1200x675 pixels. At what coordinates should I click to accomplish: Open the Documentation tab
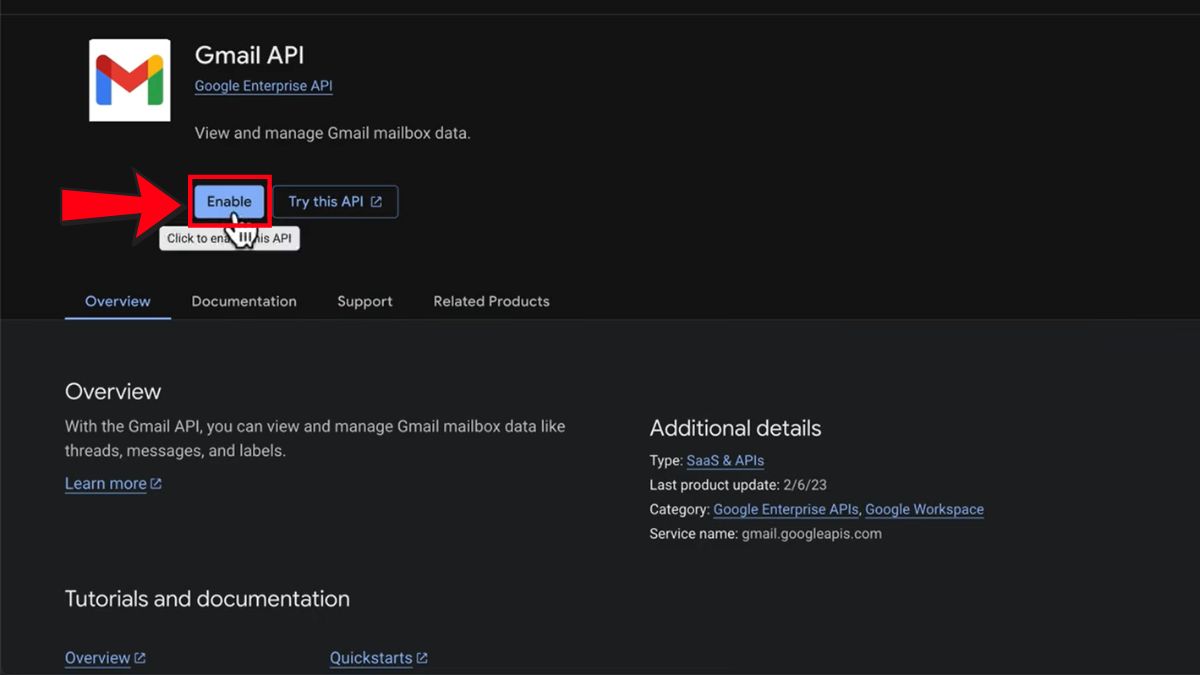(244, 301)
